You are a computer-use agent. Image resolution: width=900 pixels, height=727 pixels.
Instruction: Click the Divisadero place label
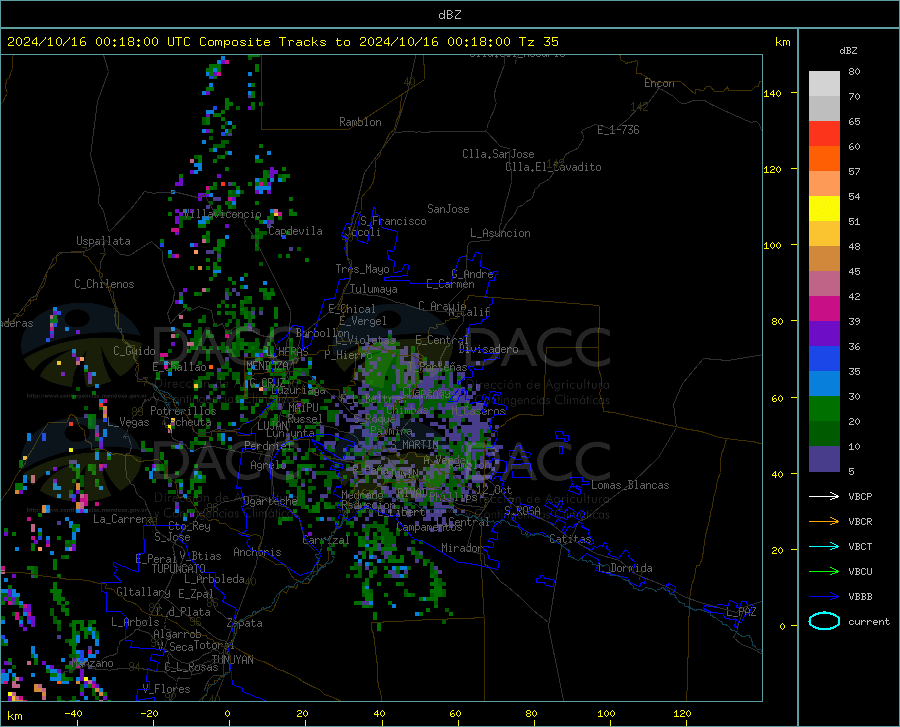[x=488, y=349]
